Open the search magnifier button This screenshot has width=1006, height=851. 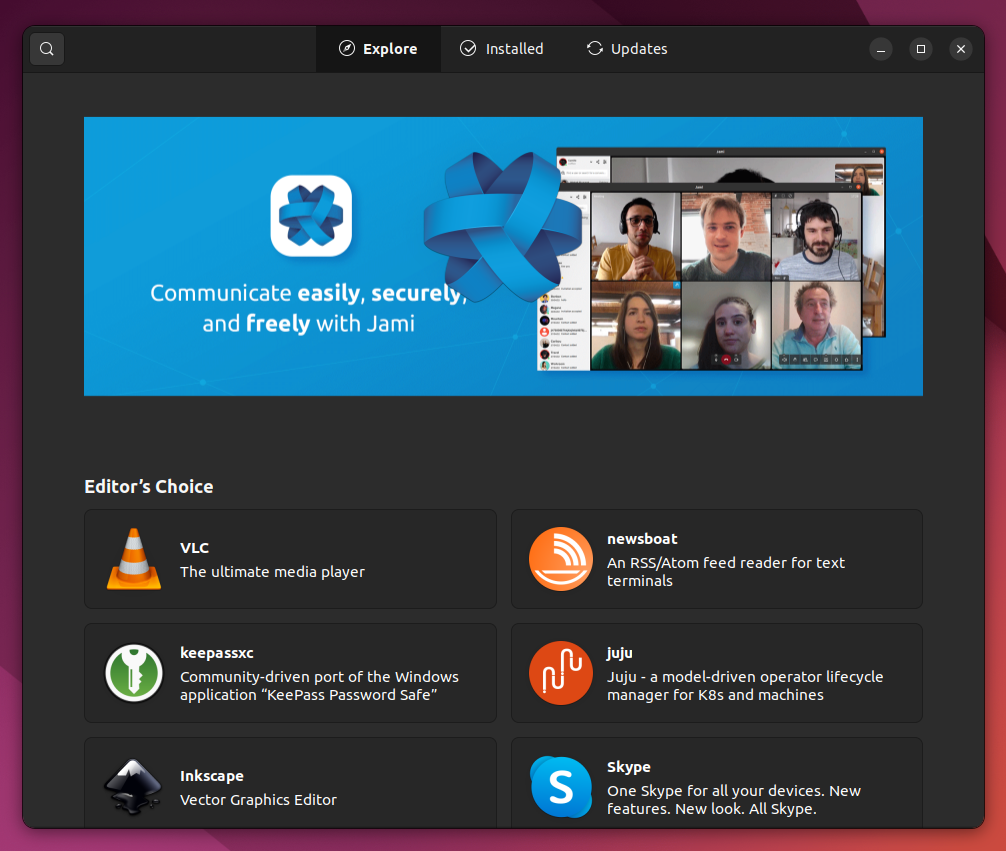point(47,49)
